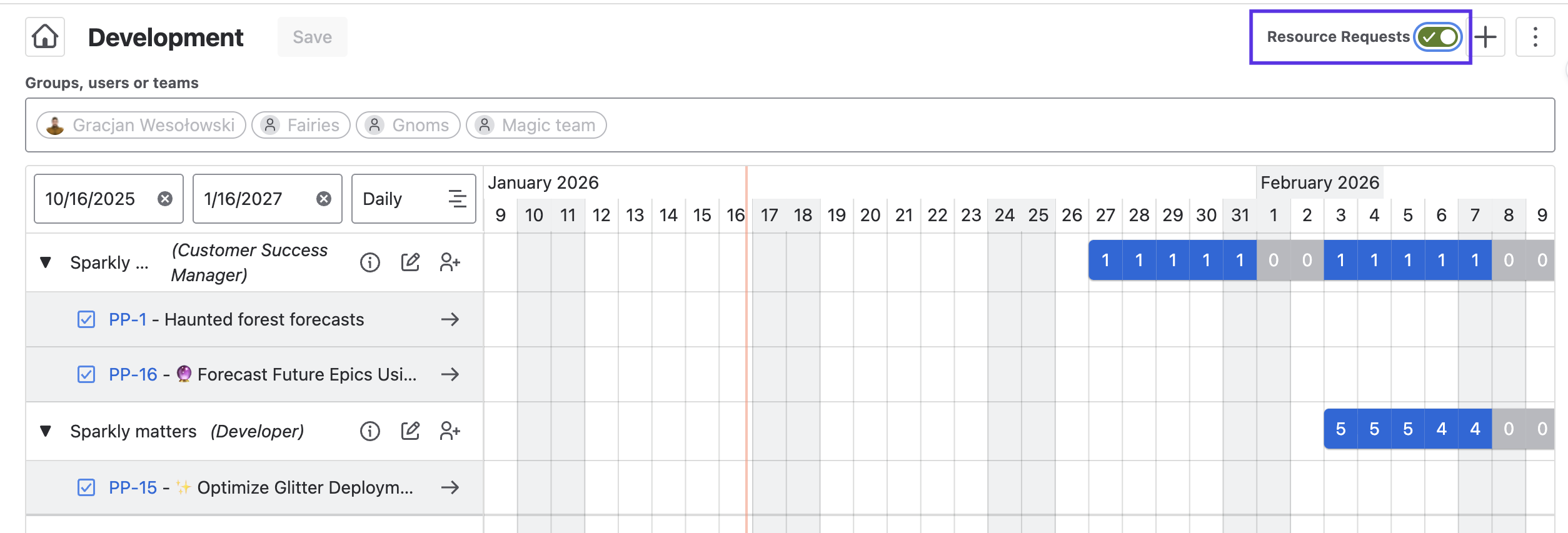Open the three-dot more options menu
Image resolution: width=1568 pixels, height=533 pixels.
pos(1535,37)
